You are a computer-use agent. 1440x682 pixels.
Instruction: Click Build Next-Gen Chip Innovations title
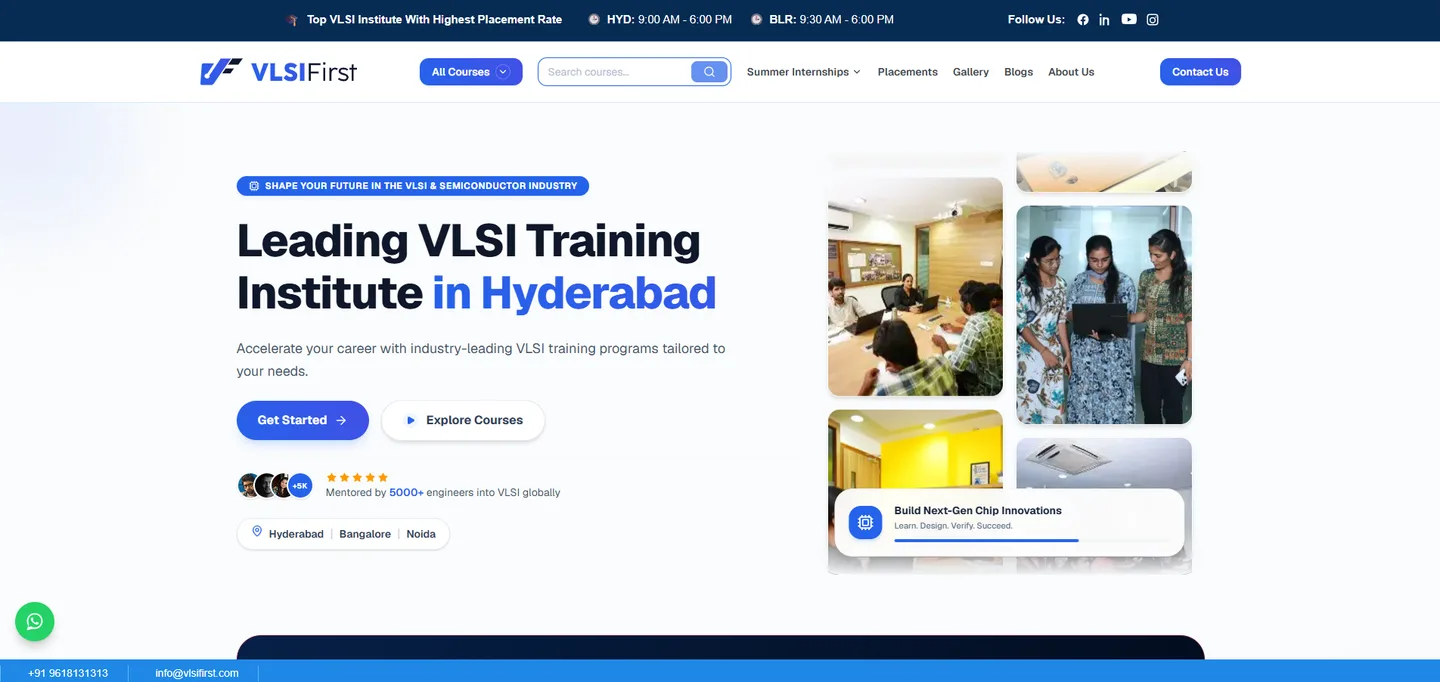click(x=978, y=511)
